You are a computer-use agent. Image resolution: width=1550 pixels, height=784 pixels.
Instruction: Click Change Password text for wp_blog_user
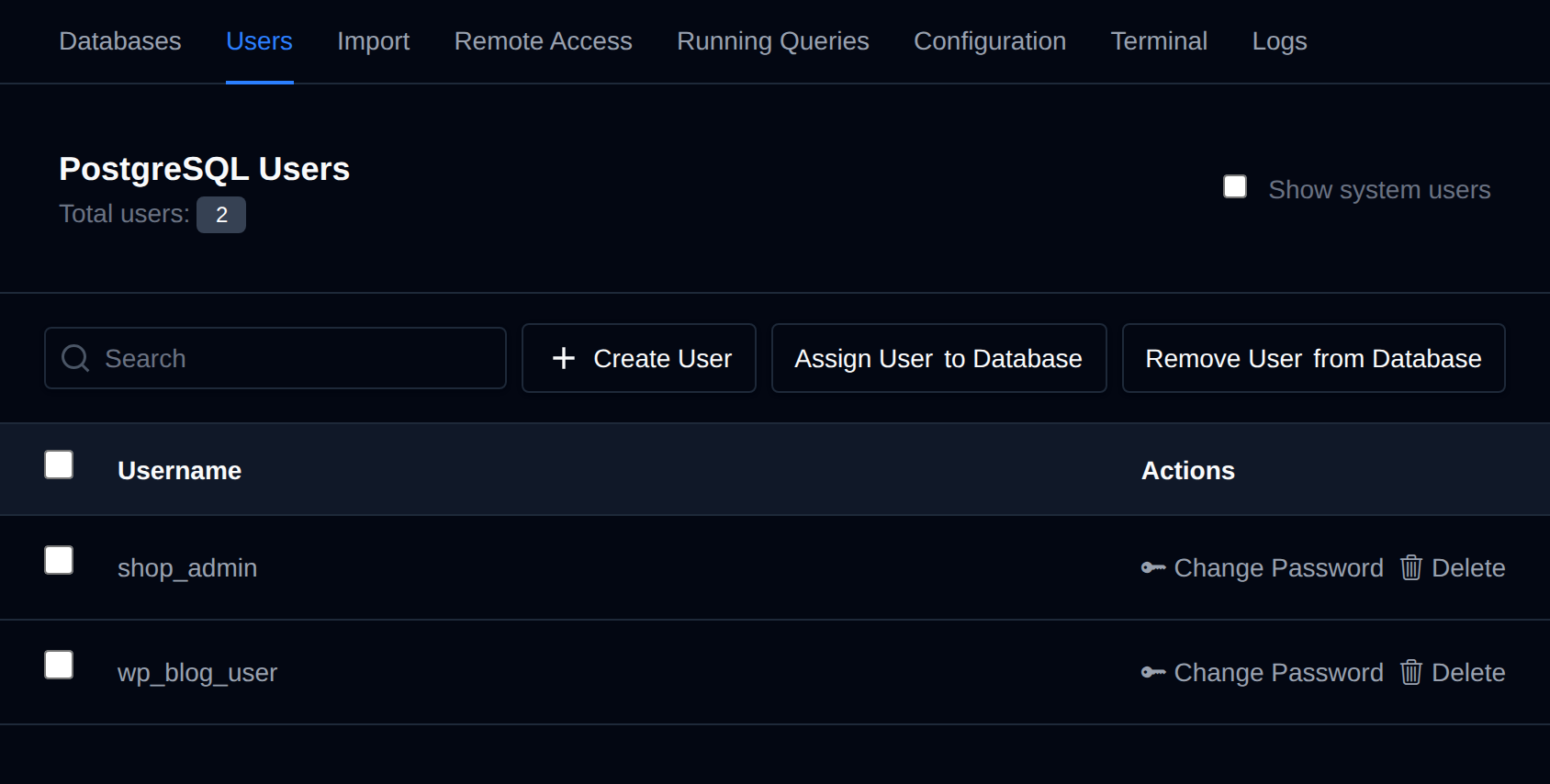[x=1278, y=672]
